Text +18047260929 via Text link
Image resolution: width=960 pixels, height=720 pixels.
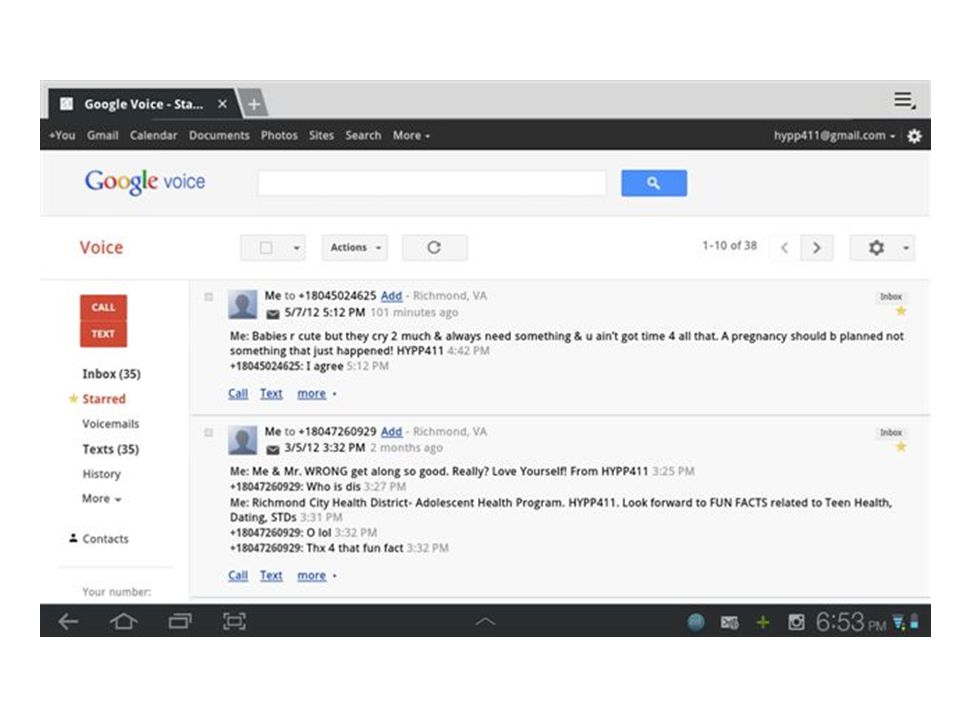(271, 576)
